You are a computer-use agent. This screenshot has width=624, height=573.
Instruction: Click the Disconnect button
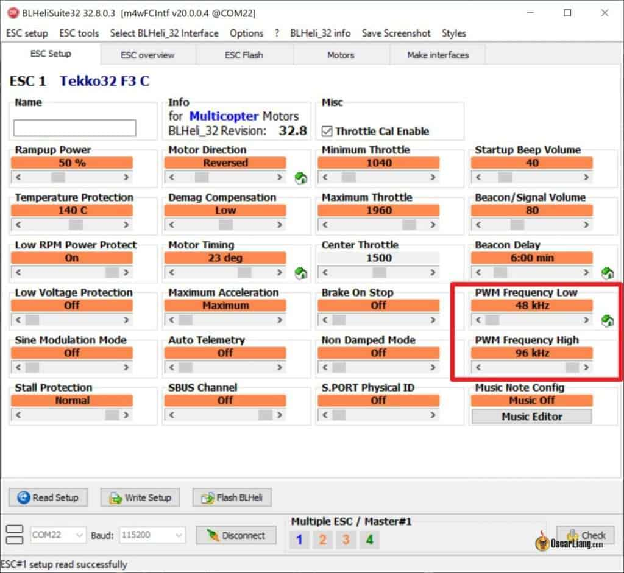236,536
